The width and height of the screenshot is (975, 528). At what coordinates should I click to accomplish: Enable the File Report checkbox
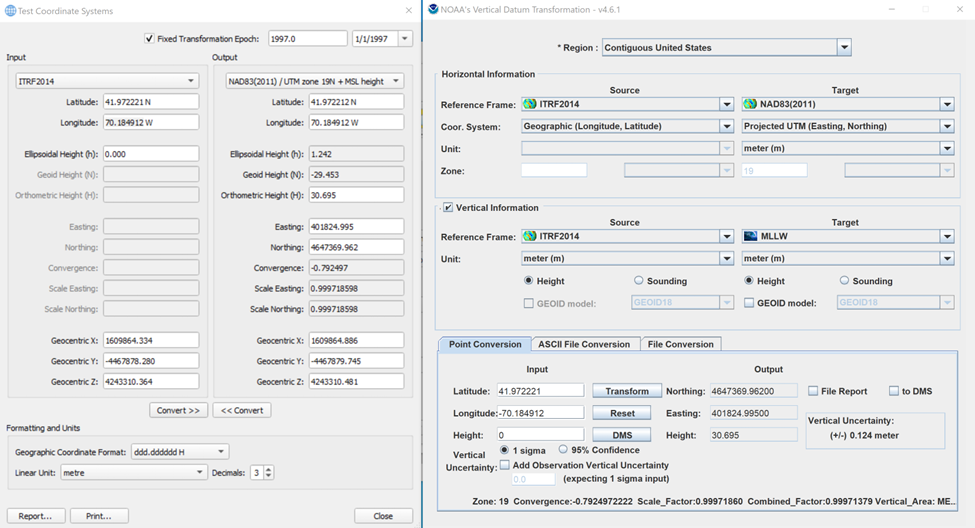[813, 391]
